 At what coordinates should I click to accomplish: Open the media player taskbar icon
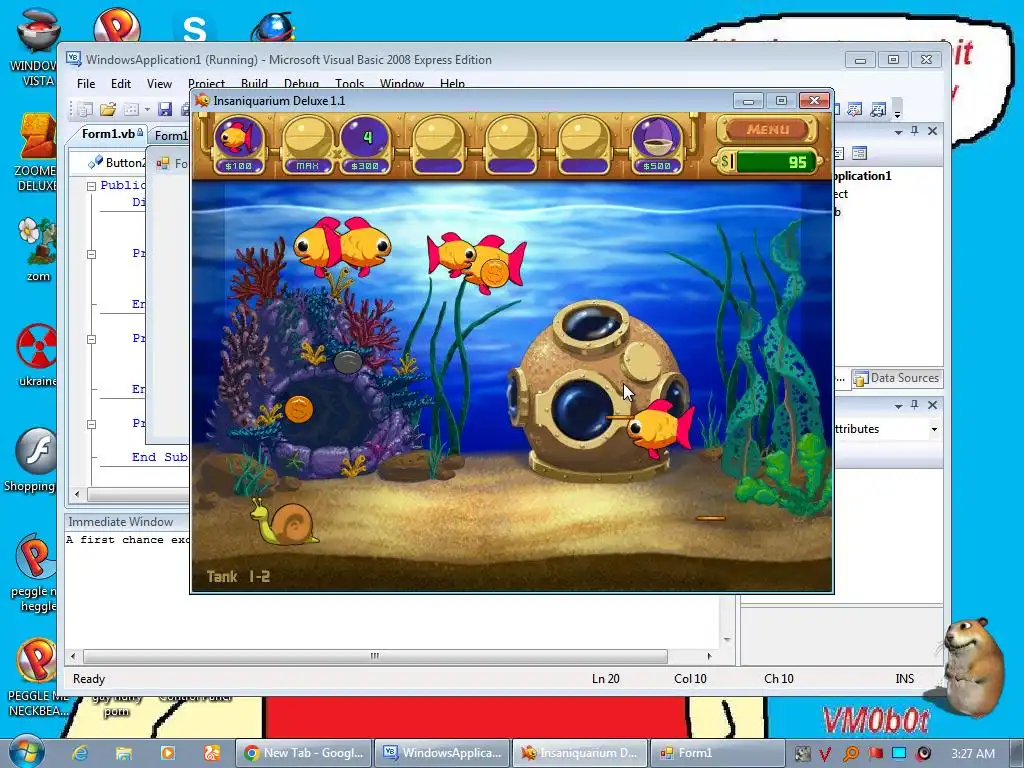pos(168,753)
